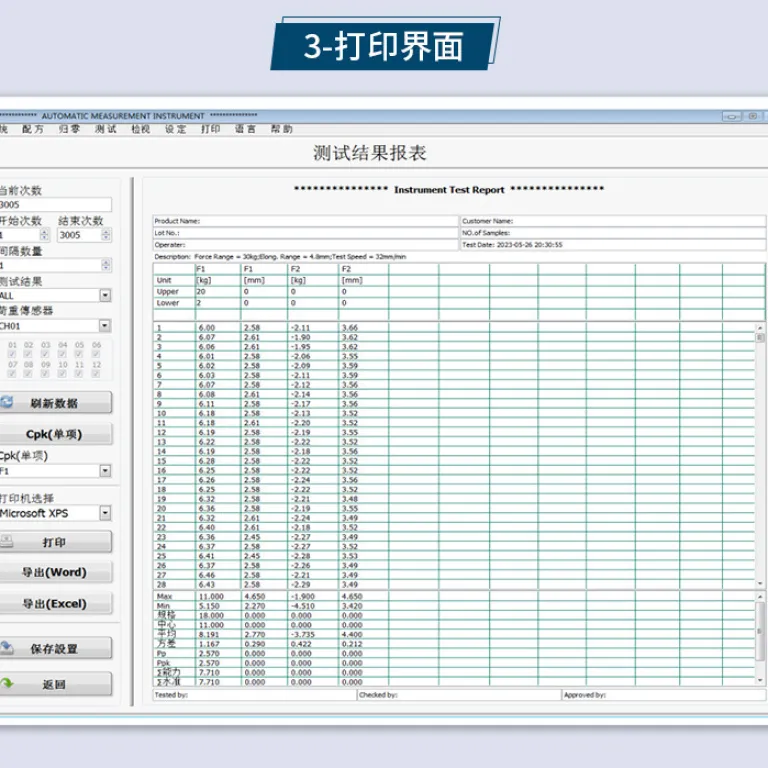Click the green return arrow icon
The width and height of the screenshot is (768, 768).
(7, 683)
